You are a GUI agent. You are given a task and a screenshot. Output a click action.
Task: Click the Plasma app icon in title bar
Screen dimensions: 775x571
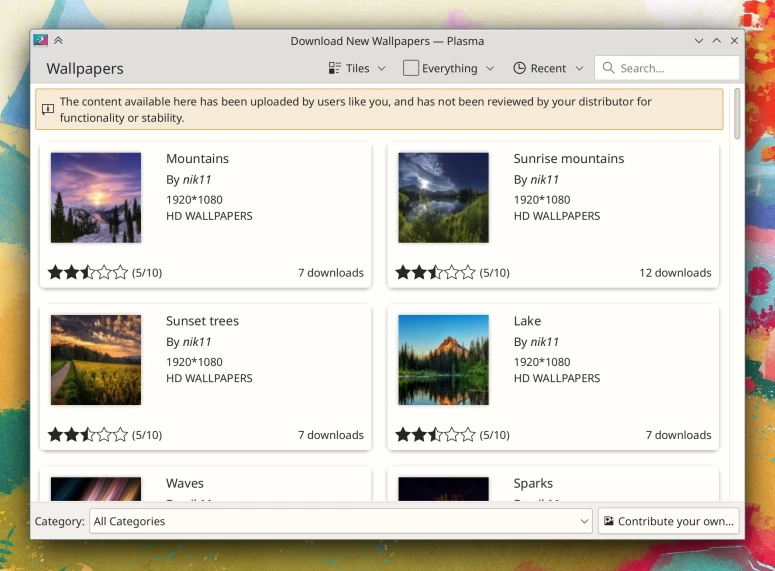pos(41,41)
